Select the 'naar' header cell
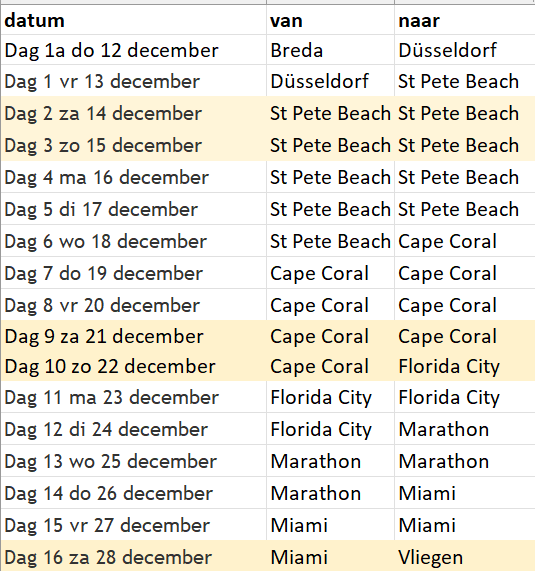535x571 pixels. point(465,20)
